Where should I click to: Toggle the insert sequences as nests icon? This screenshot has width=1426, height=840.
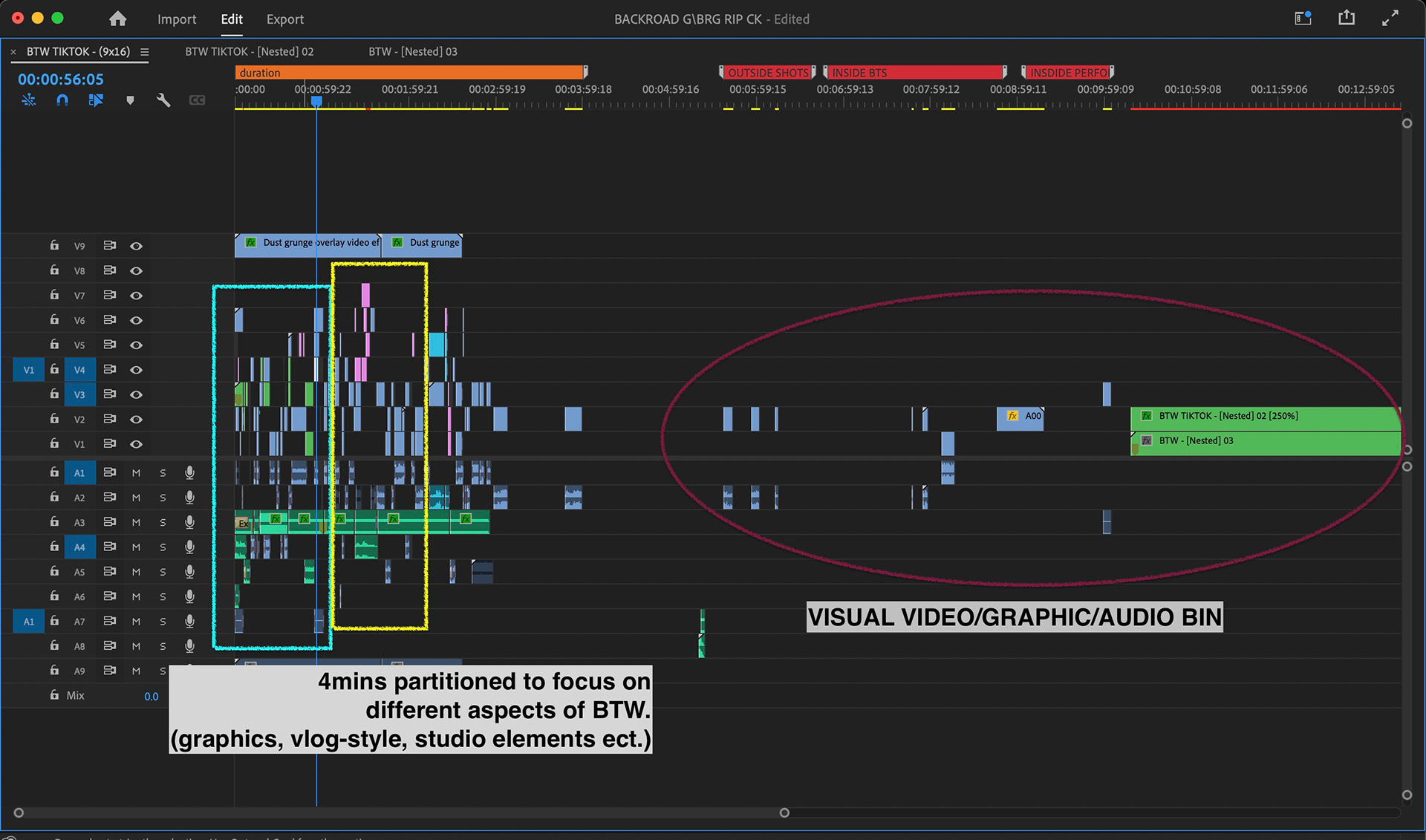29,100
